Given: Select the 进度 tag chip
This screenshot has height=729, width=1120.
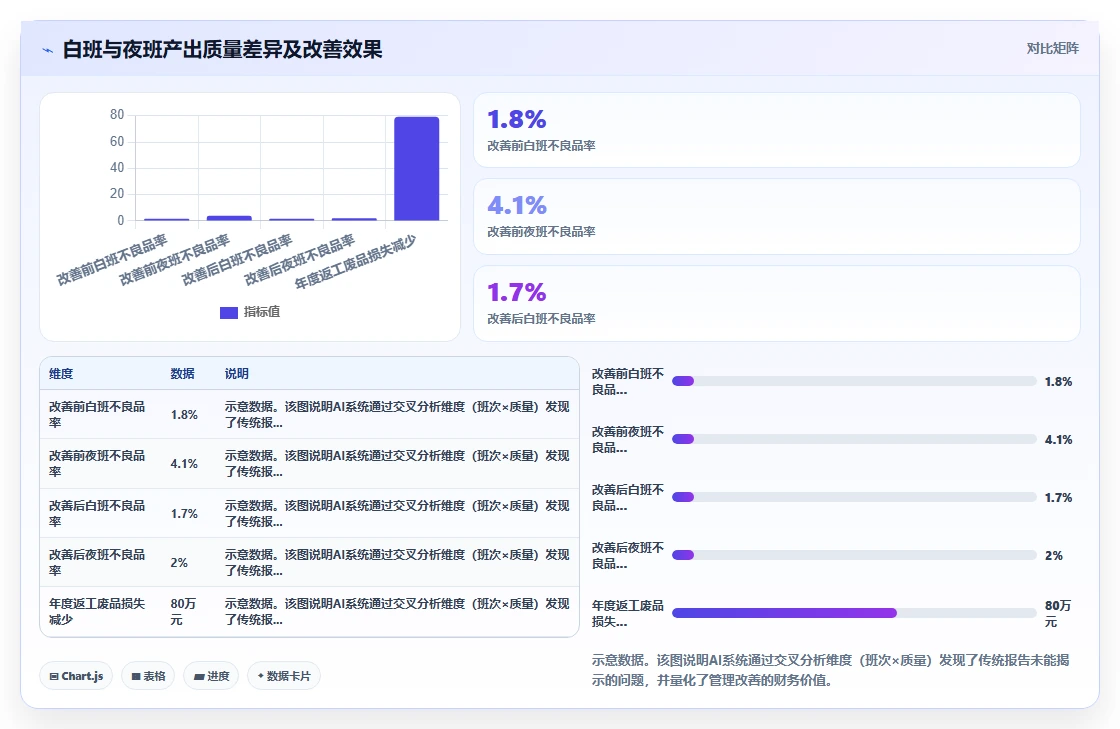Looking at the screenshot, I should tap(211, 676).
